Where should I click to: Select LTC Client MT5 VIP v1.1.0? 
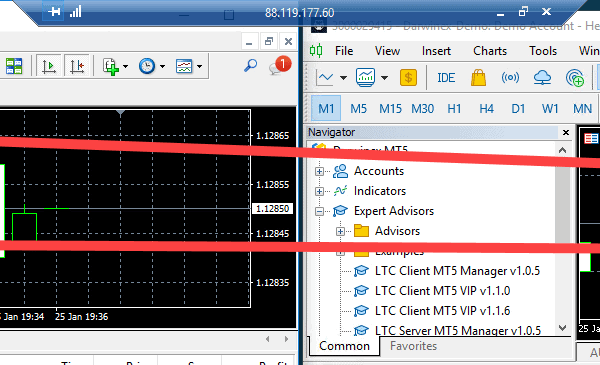[x=442, y=291]
